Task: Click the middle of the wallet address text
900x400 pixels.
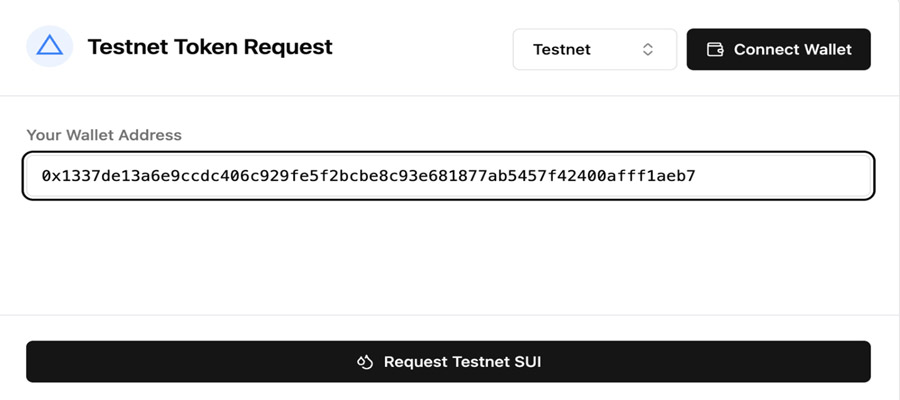Action: click(x=368, y=176)
